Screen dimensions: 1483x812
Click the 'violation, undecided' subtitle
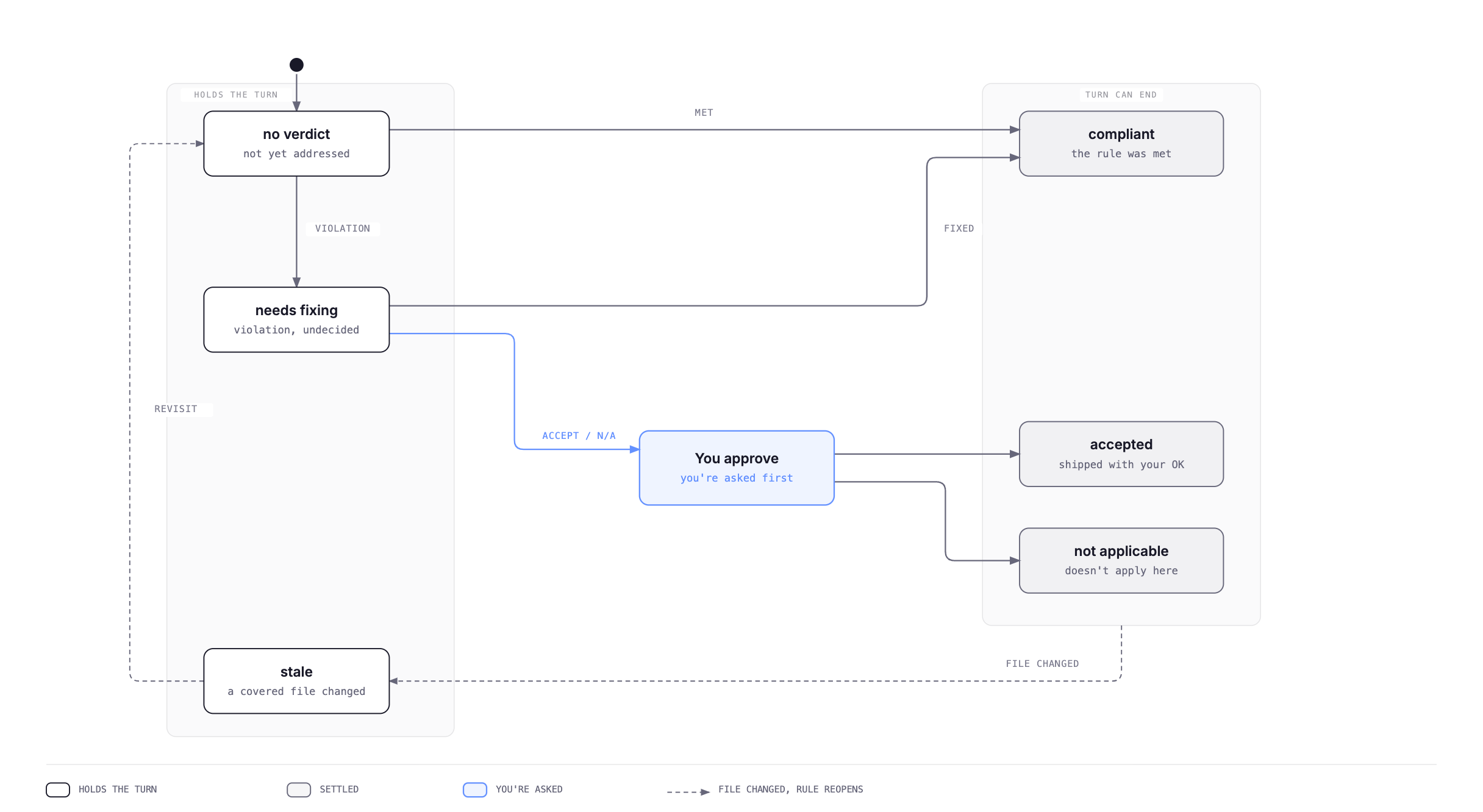click(296, 330)
